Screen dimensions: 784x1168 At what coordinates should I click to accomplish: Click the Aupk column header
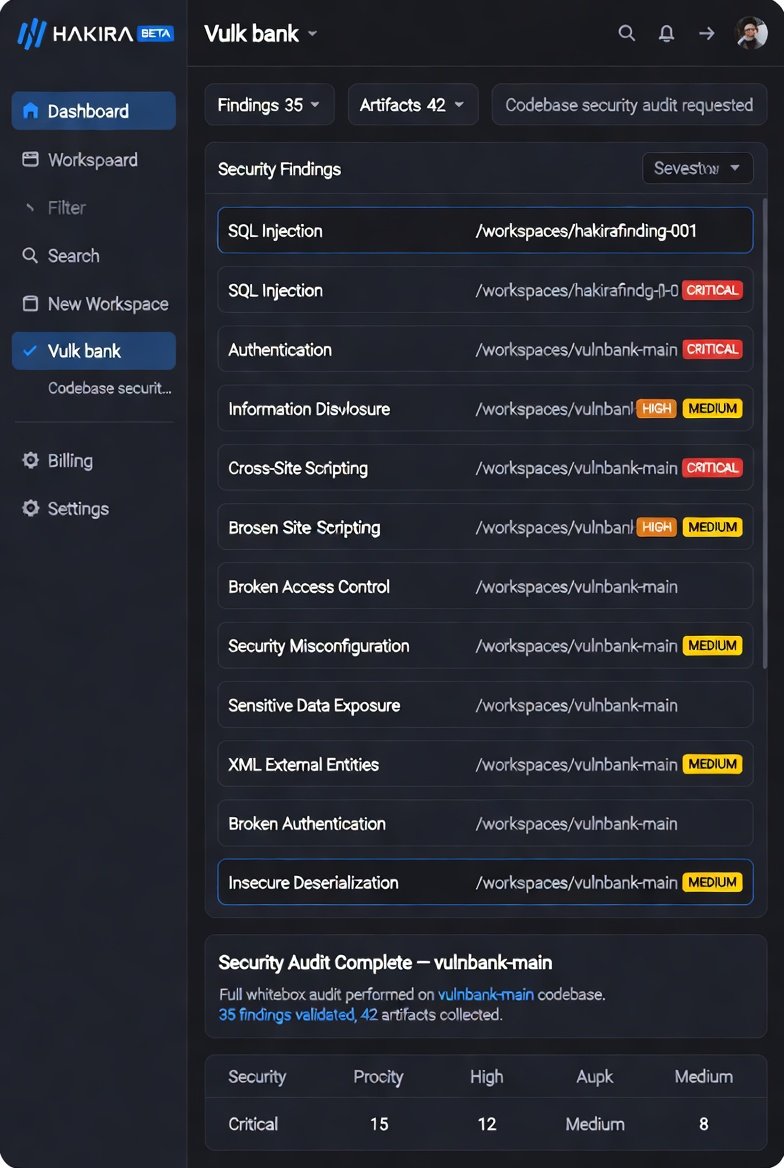pyautogui.click(x=595, y=1076)
